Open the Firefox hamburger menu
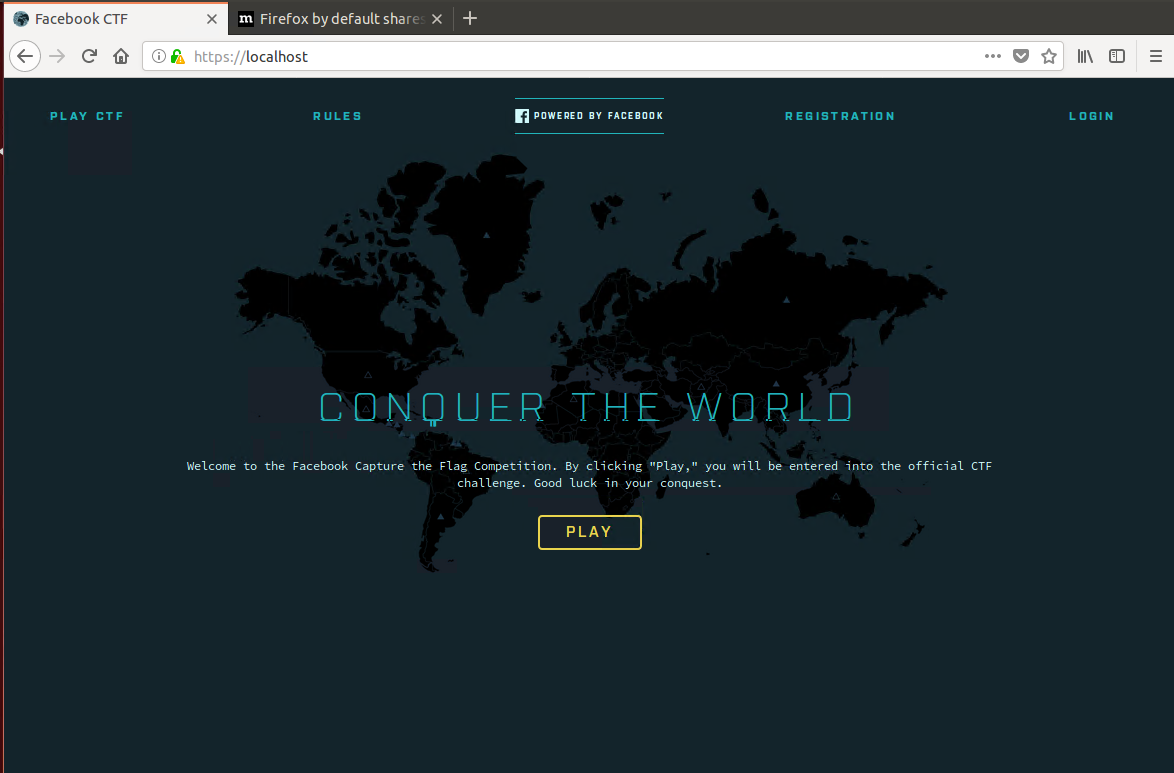This screenshot has height=773, width=1174. [1157, 56]
